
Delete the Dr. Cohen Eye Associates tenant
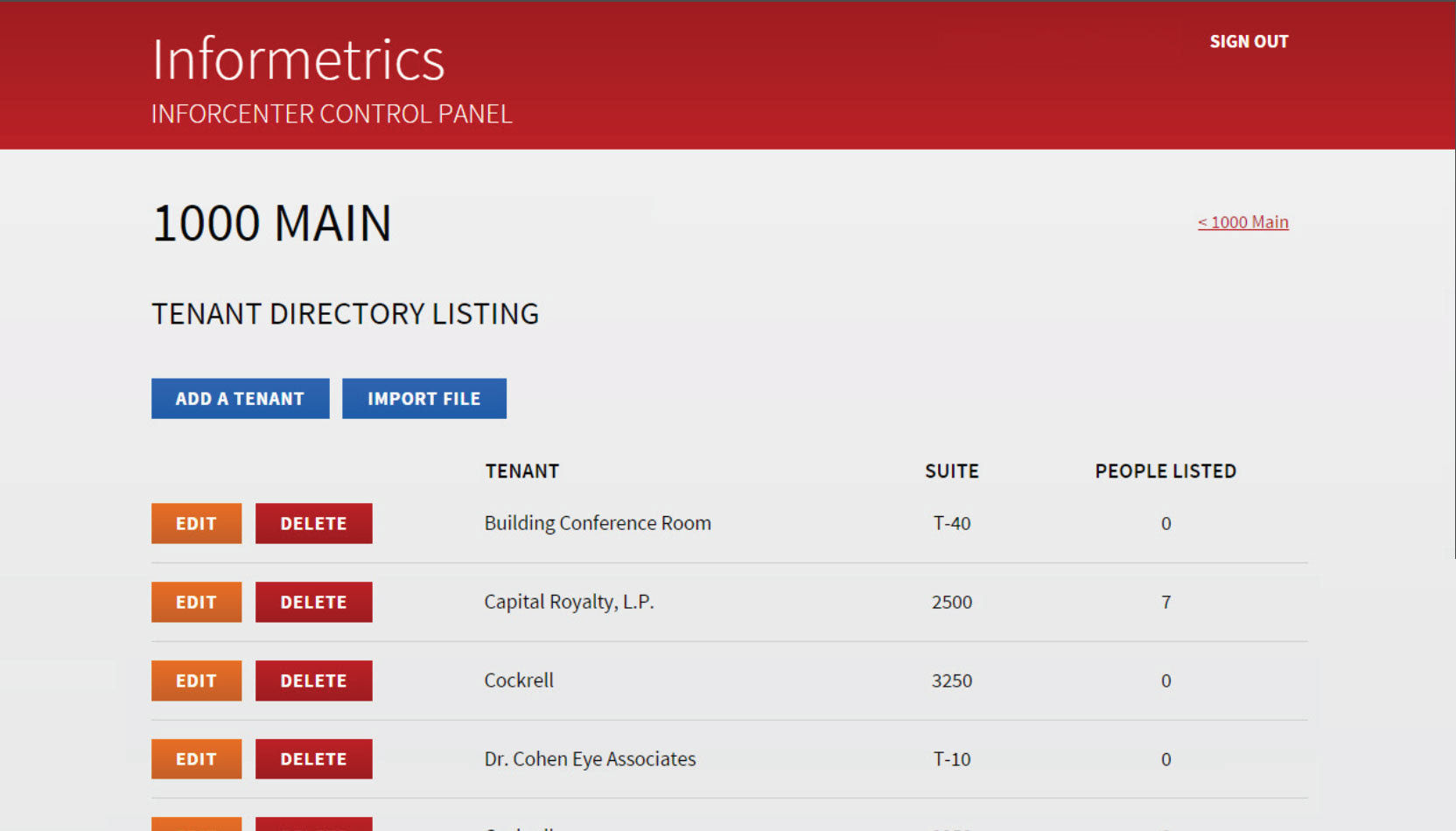tap(313, 759)
